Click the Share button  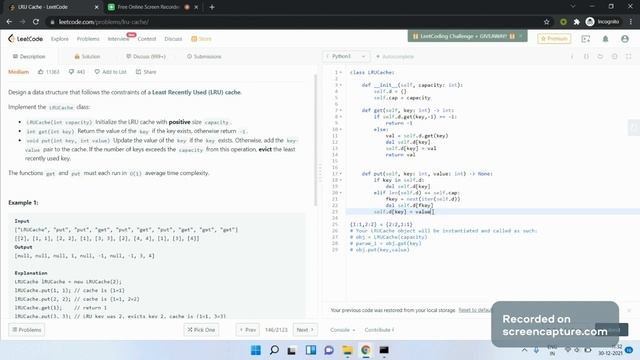click(146, 72)
